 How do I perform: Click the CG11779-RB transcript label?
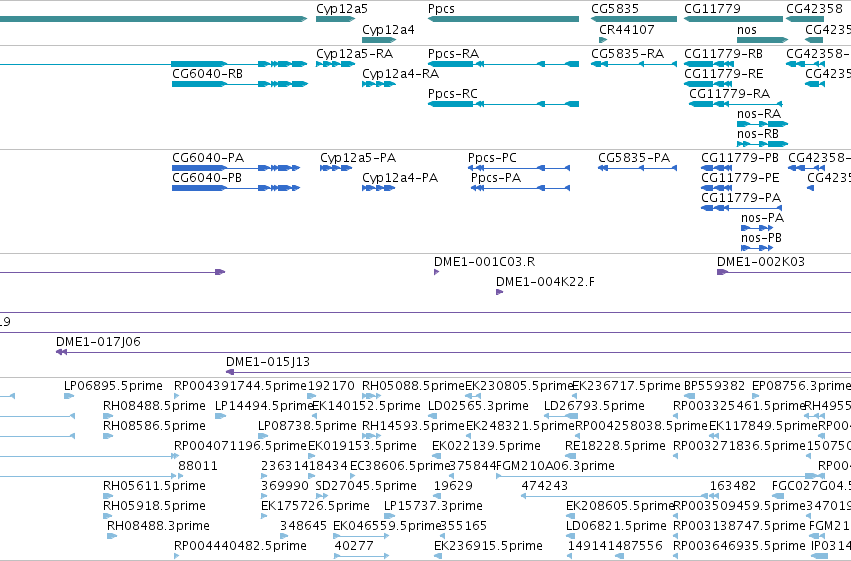pos(723,54)
